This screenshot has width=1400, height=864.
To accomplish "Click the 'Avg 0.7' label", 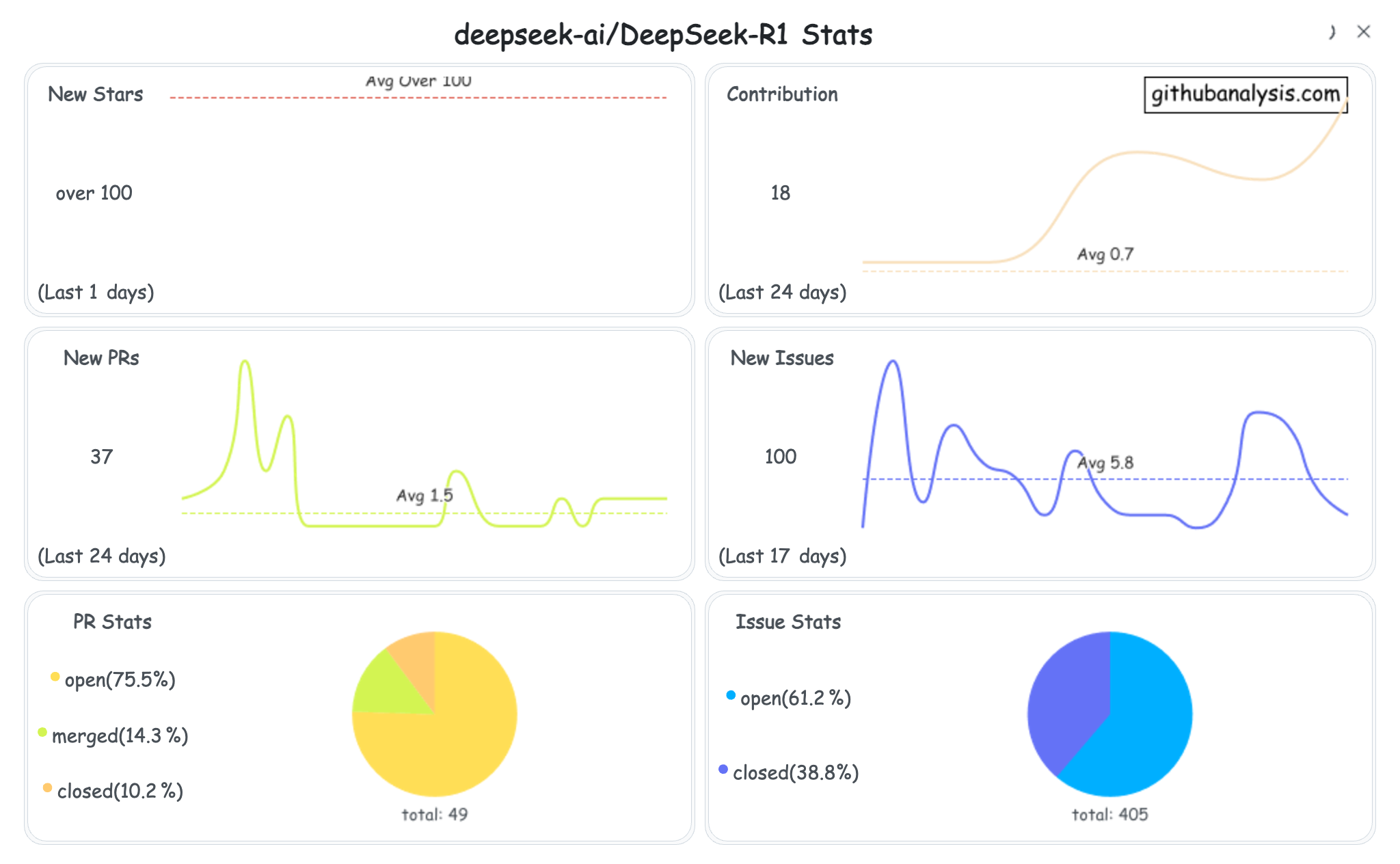I will pyautogui.click(x=1105, y=255).
